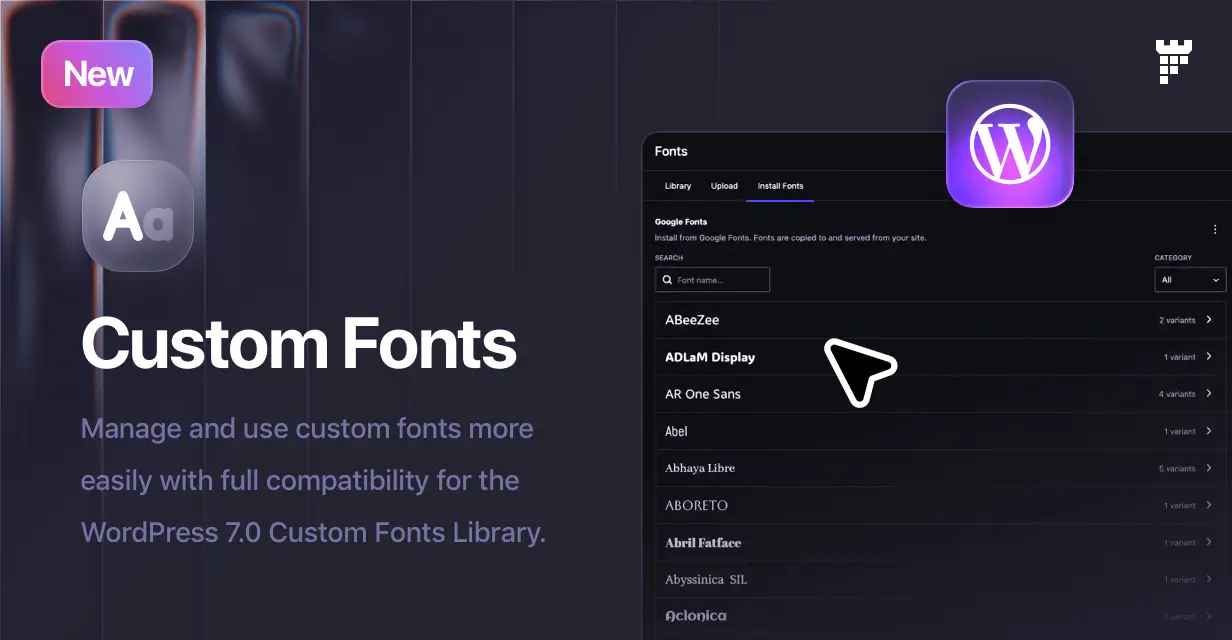
Task: Click the Google Fonts heading
Action: pos(683,222)
